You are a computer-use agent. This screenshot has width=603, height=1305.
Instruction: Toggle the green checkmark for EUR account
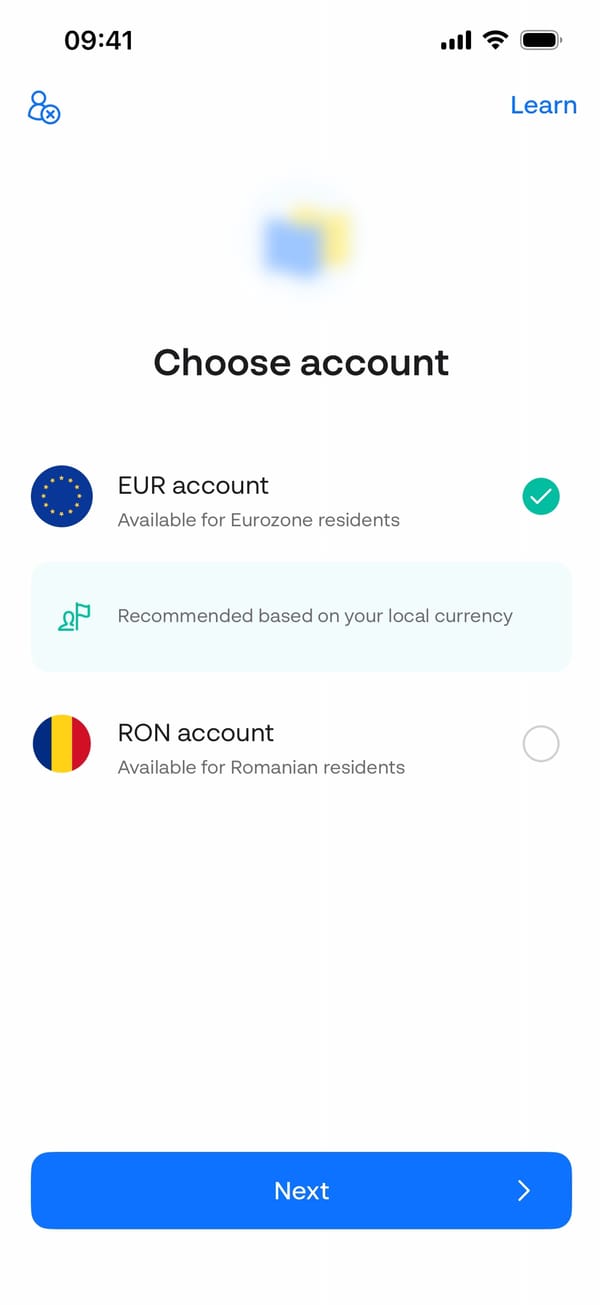541,496
